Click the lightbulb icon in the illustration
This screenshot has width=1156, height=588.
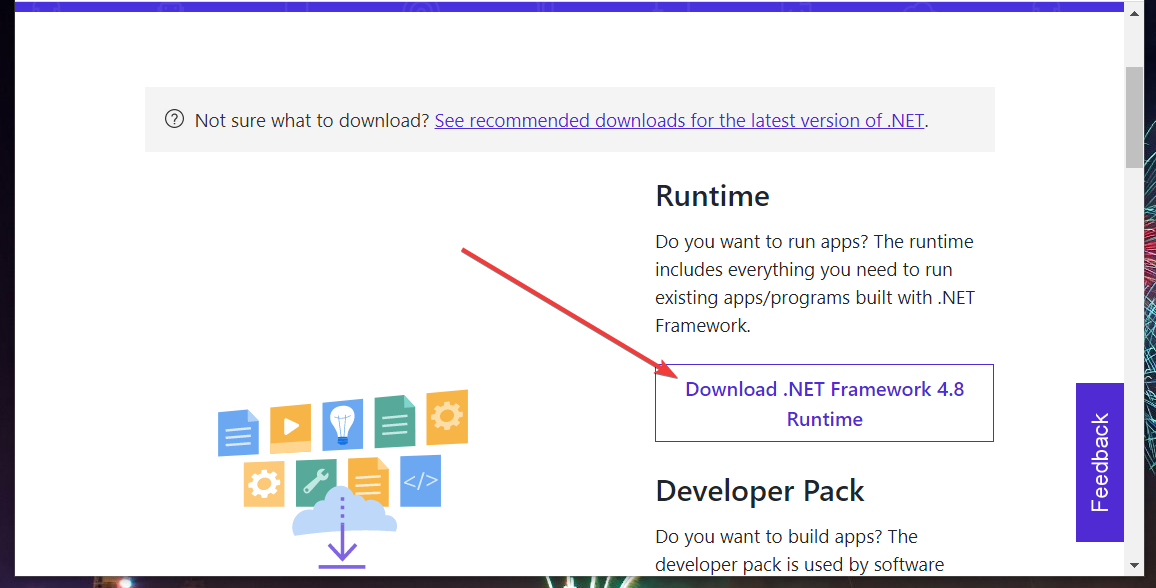(342, 425)
